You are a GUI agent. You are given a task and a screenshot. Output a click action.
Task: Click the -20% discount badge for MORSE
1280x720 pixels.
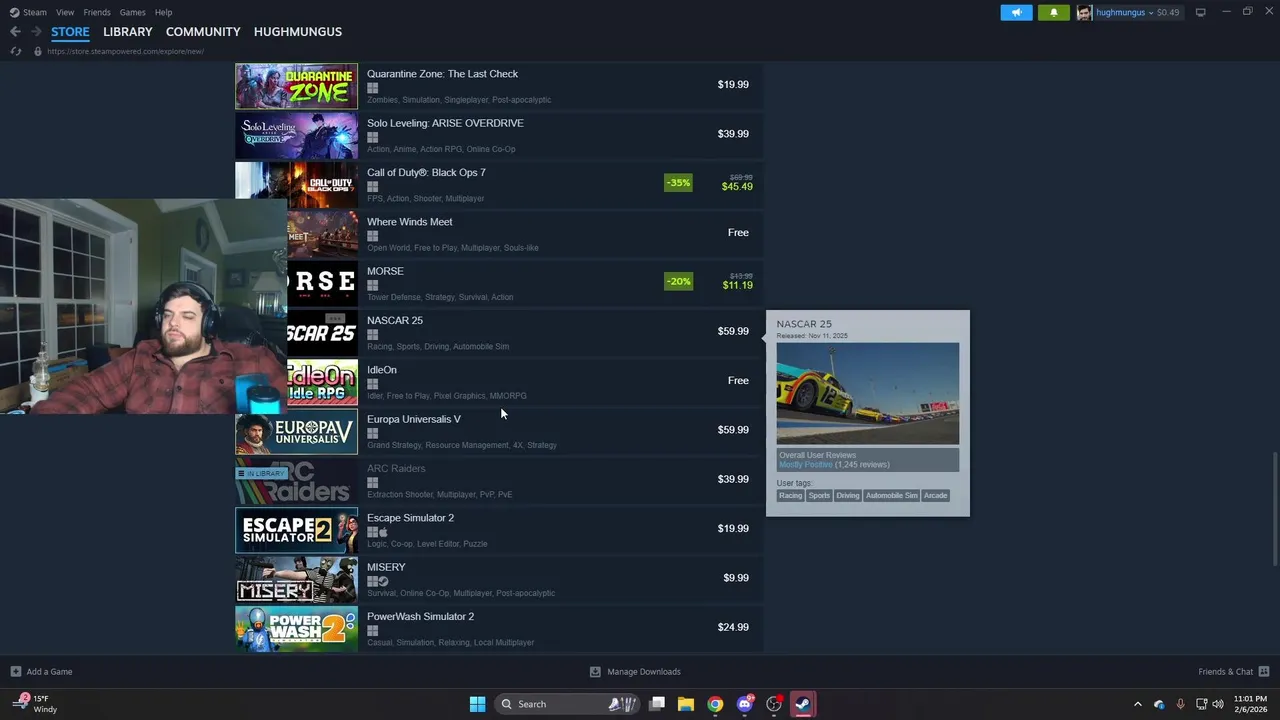click(678, 281)
